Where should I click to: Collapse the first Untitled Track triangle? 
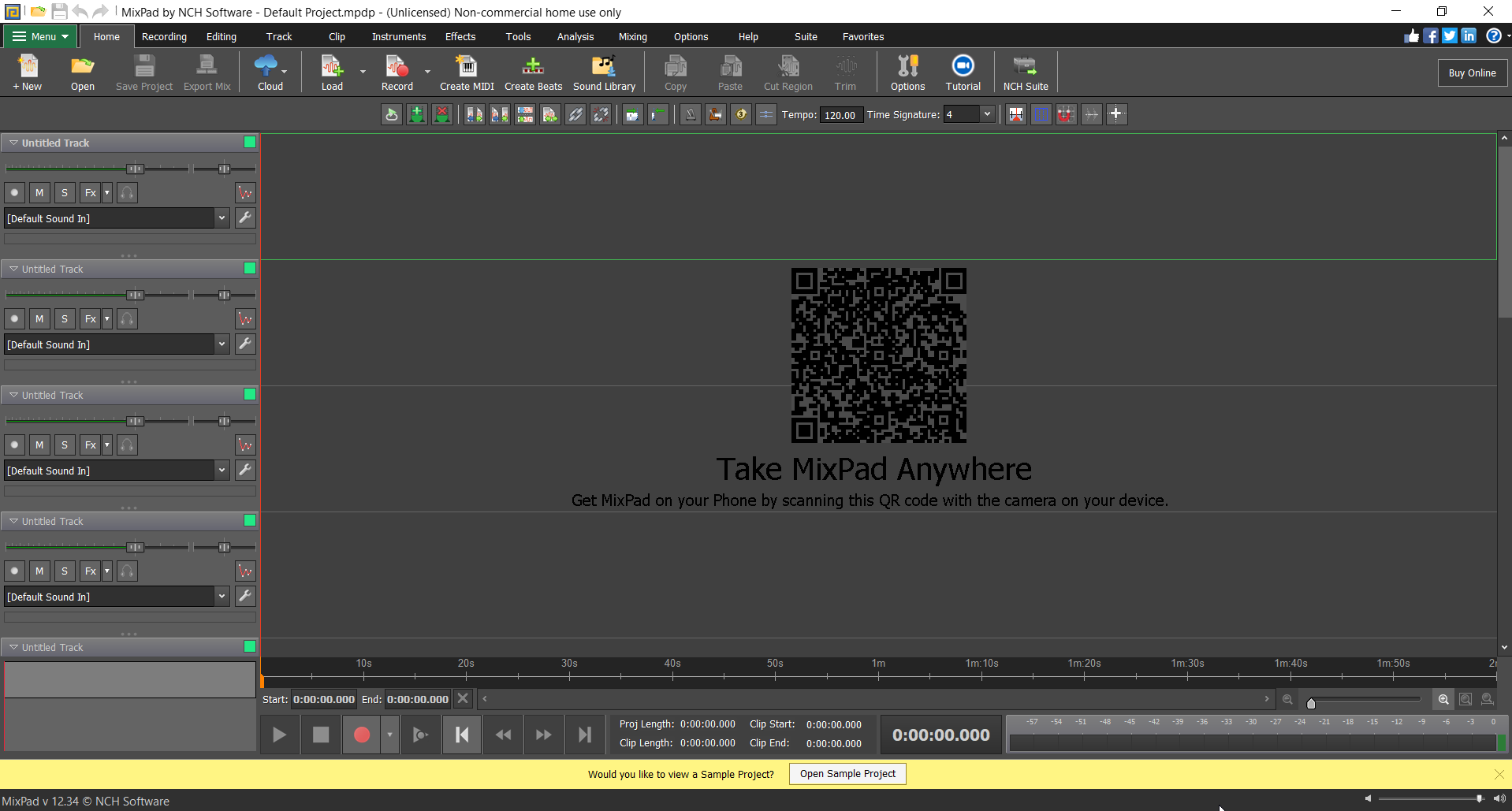tap(13, 143)
